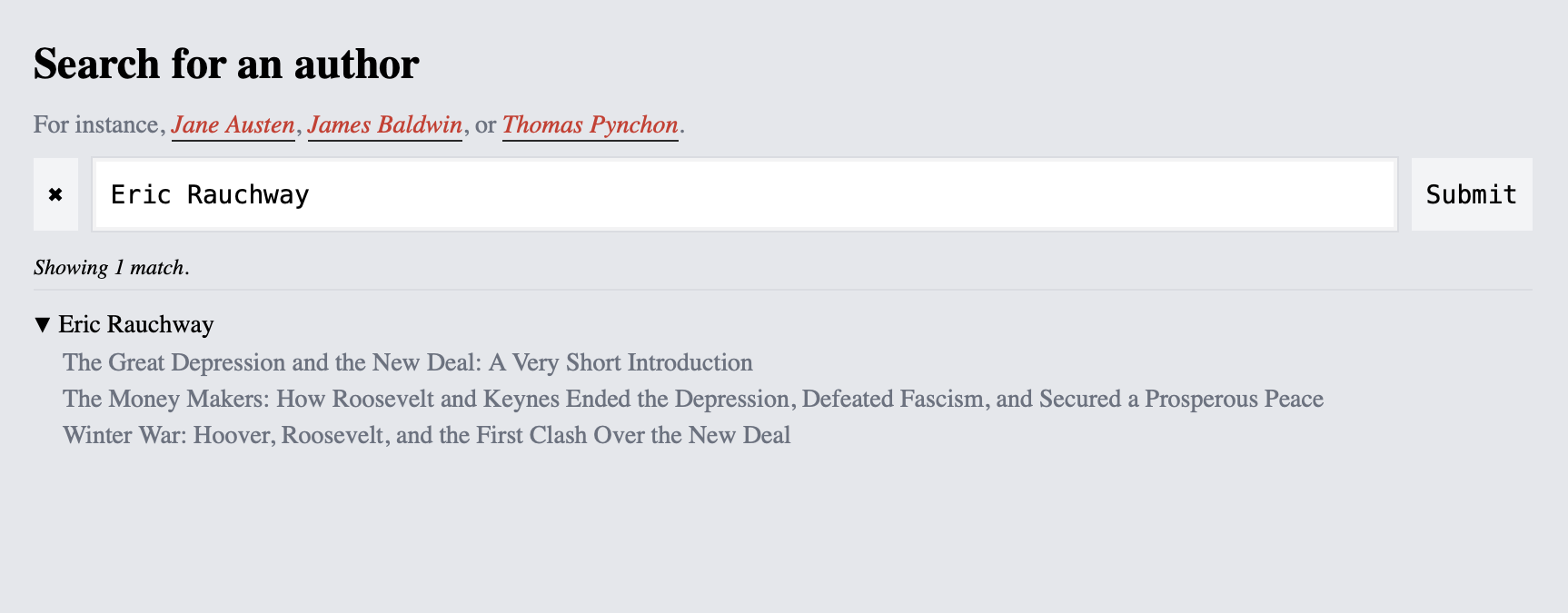Clear the search with the ✖ icon

[55, 194]
